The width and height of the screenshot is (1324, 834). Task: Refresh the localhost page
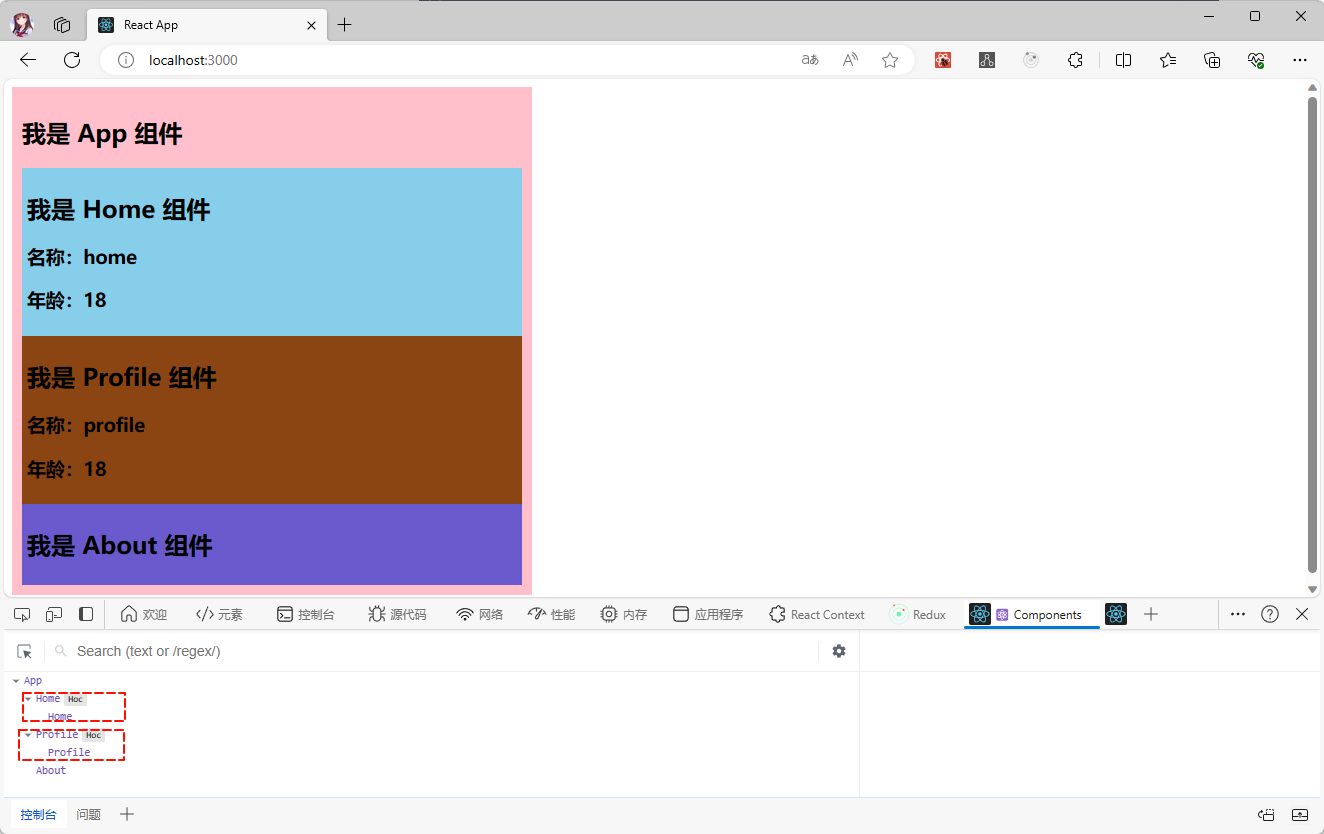[x=72, y=60]
